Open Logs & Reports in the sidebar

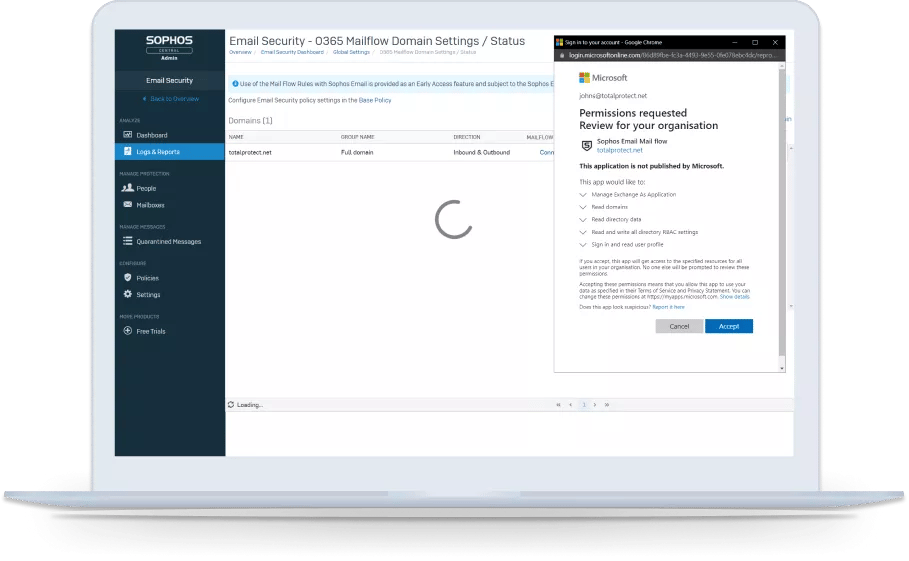(x=169, y=151)
